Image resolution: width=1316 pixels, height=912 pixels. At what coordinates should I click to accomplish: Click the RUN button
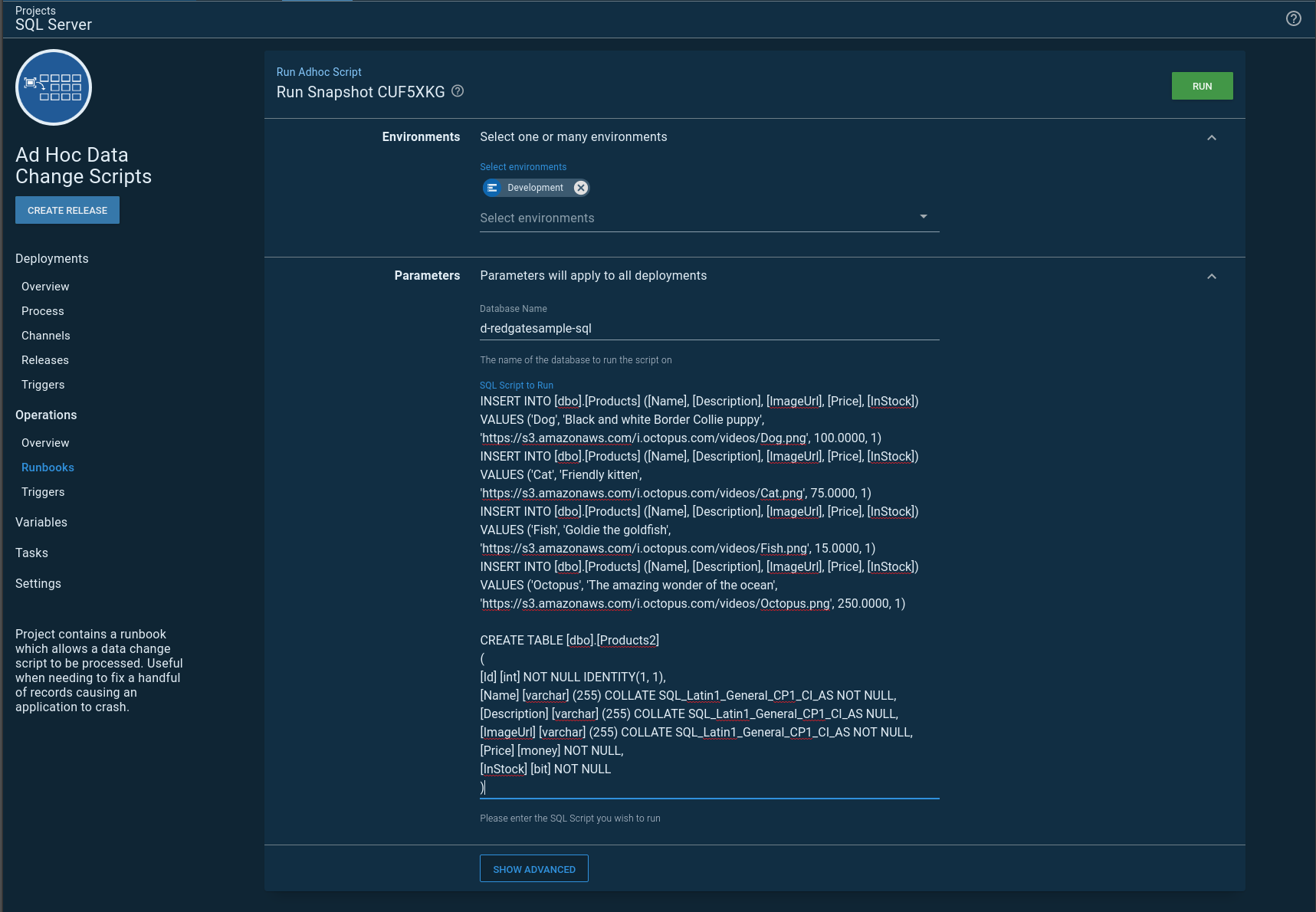point(1202,86)
